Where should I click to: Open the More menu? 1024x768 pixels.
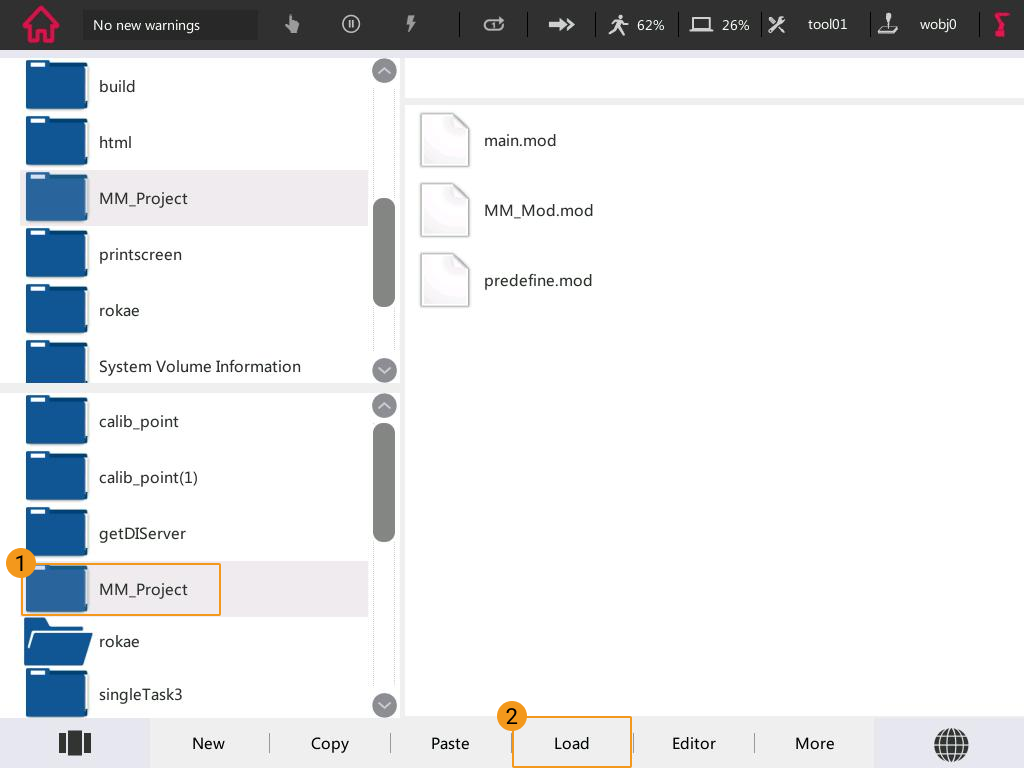(x=814, y=743)
